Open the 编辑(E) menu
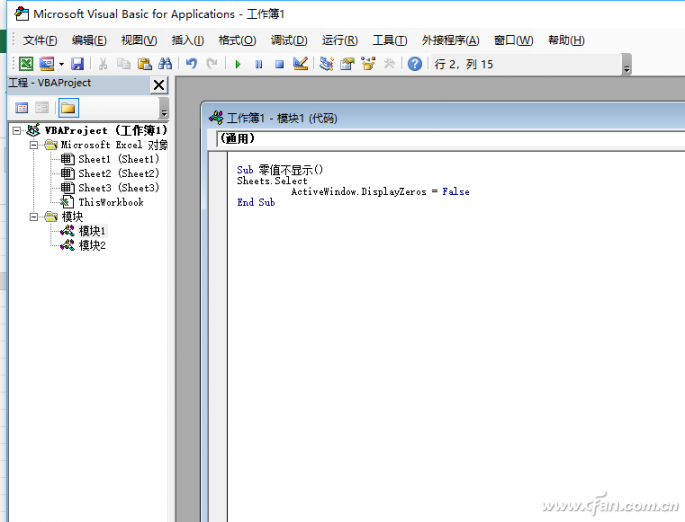This screenshot has height=522, width=685. click(89, 40)
